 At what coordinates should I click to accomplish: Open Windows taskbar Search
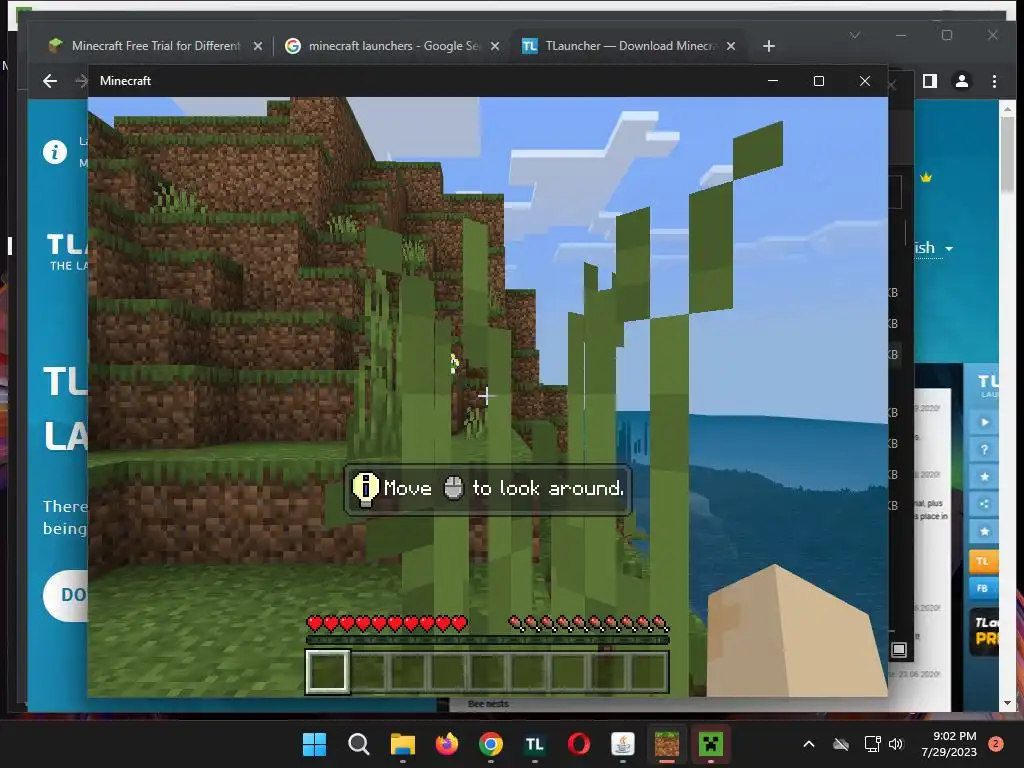point(359,744)
